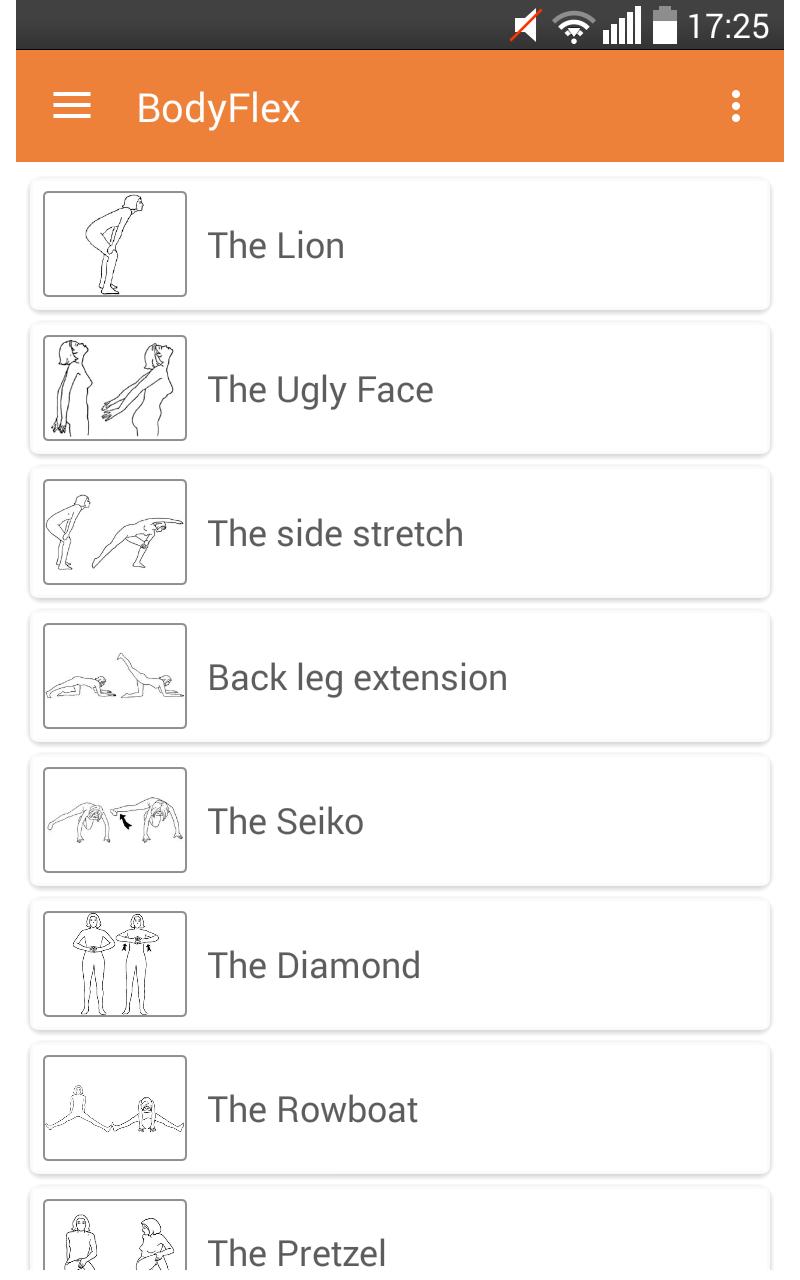Image resolution: width=800 pixels, height=1280 pixels.
Task: Open The Seiko exercise entry
Action: [285, 821]
